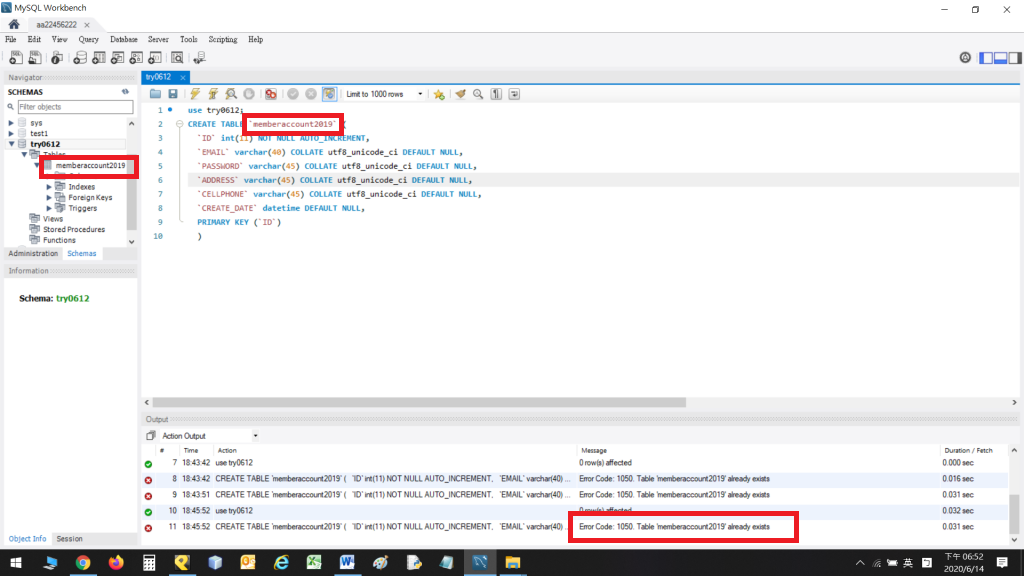Toggle bottom output panel visibility

(x=1000, y=57)
